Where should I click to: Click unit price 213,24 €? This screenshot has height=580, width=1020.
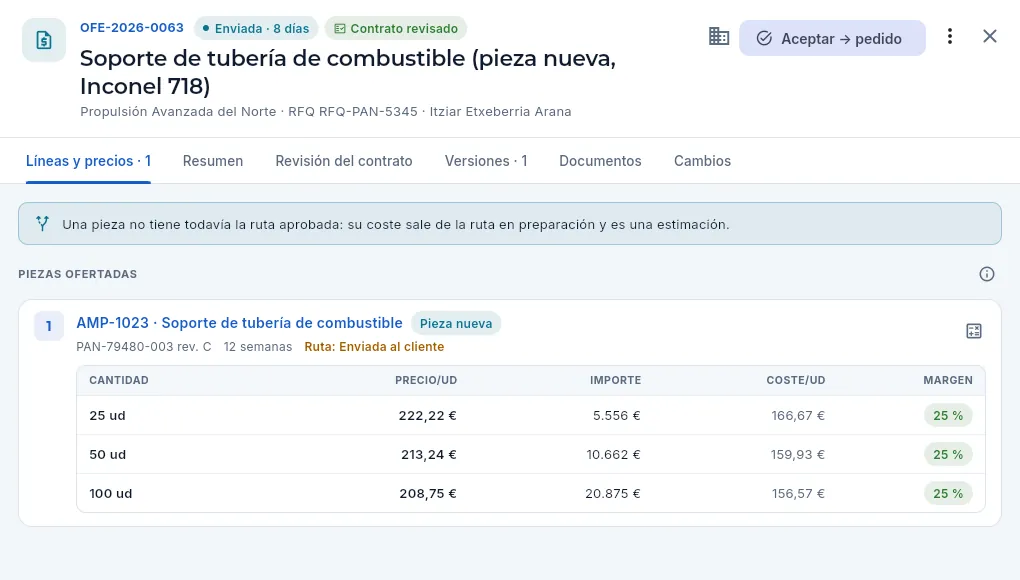point(429,455)
